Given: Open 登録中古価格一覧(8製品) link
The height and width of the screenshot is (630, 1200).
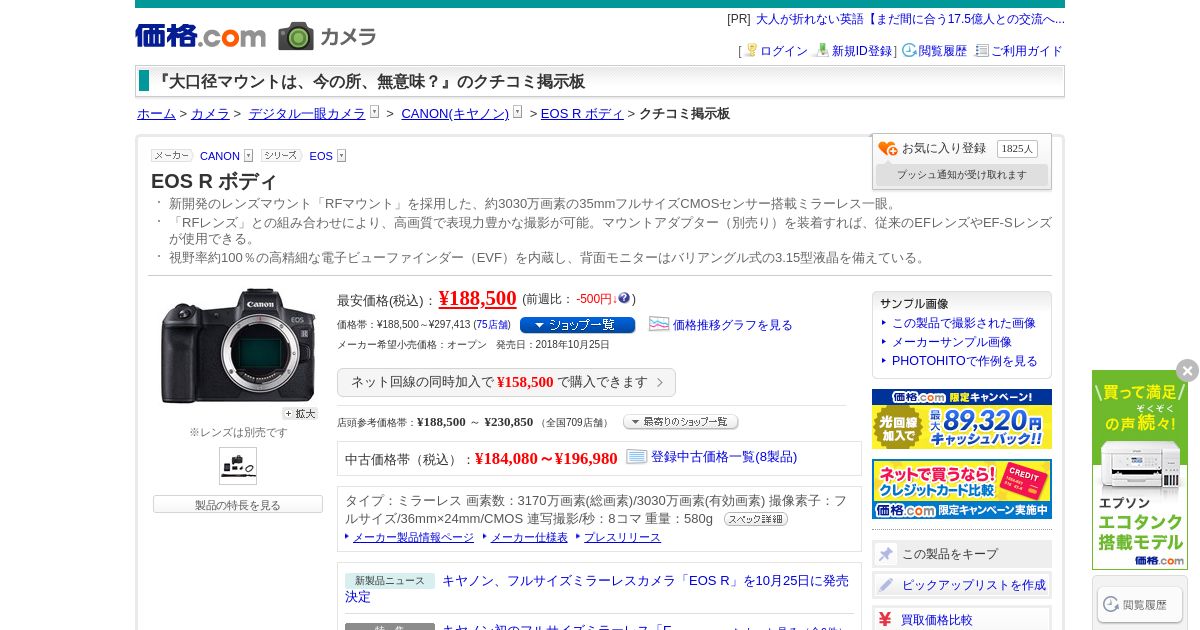Looking at the screenshot, I should point(724,457).
